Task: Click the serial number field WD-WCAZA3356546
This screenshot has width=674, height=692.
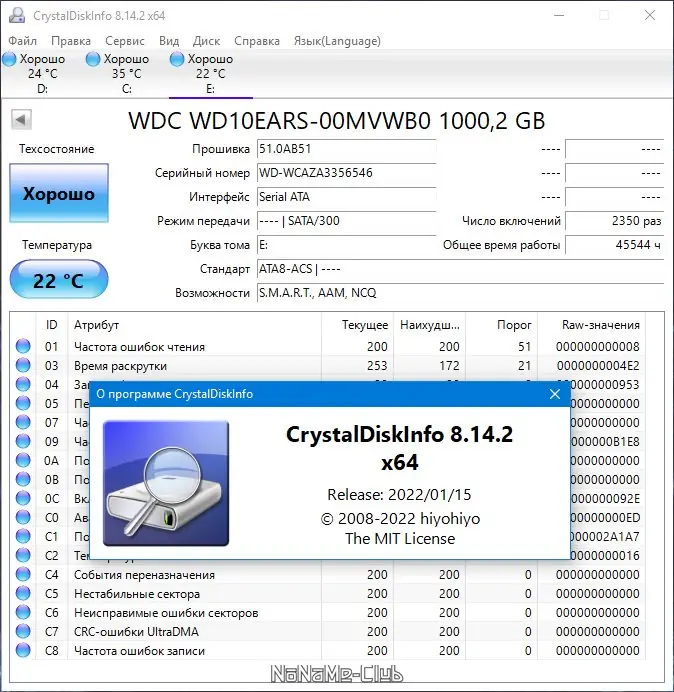Action: point(346,173)
